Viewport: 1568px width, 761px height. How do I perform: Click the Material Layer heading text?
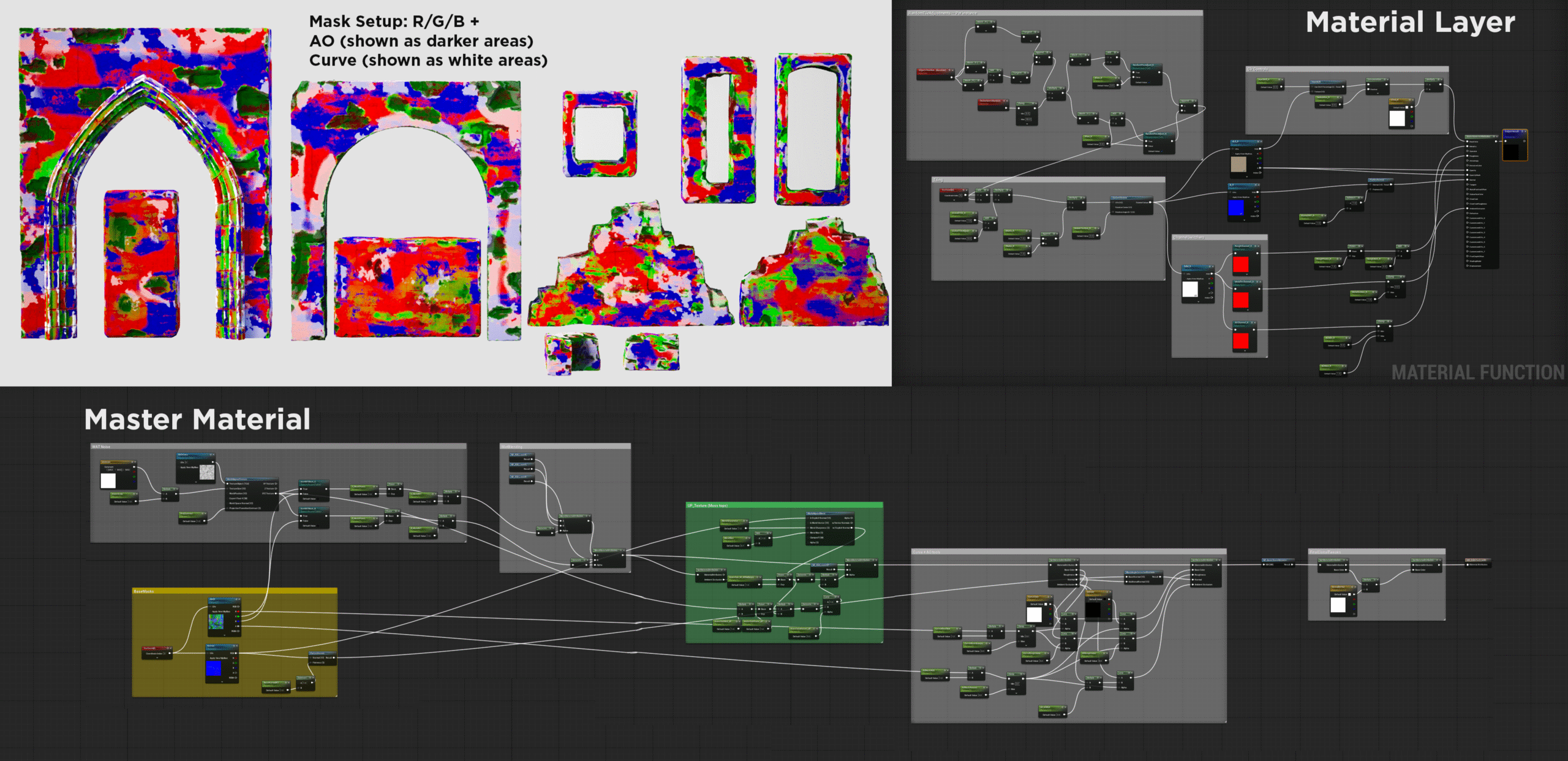(1410, 23)
